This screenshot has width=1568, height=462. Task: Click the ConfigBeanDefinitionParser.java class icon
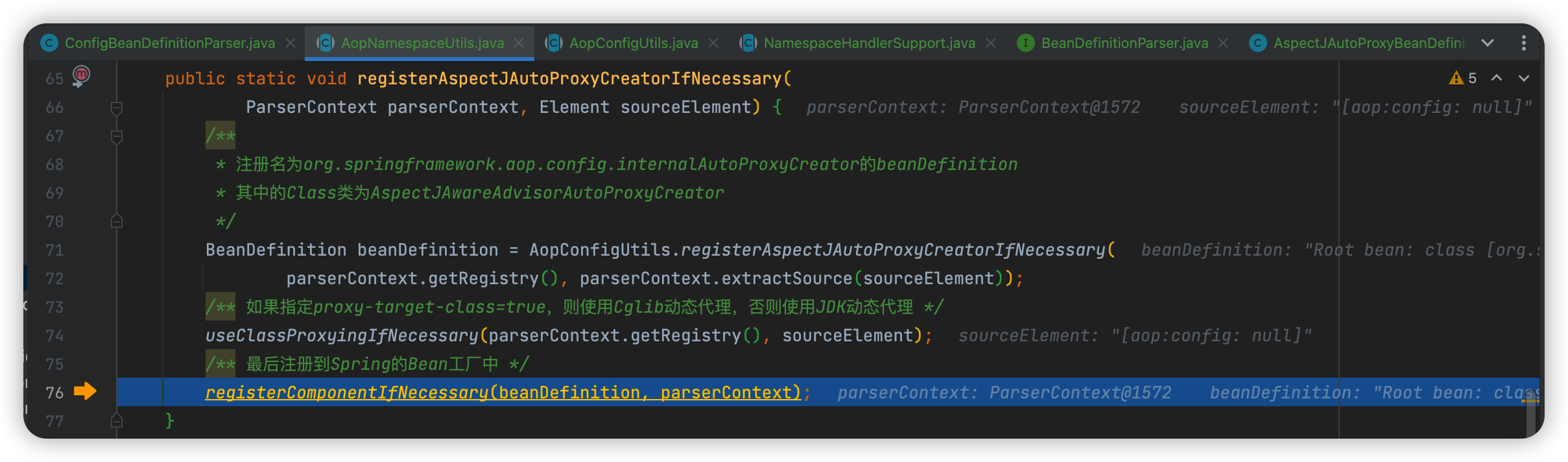49,43
